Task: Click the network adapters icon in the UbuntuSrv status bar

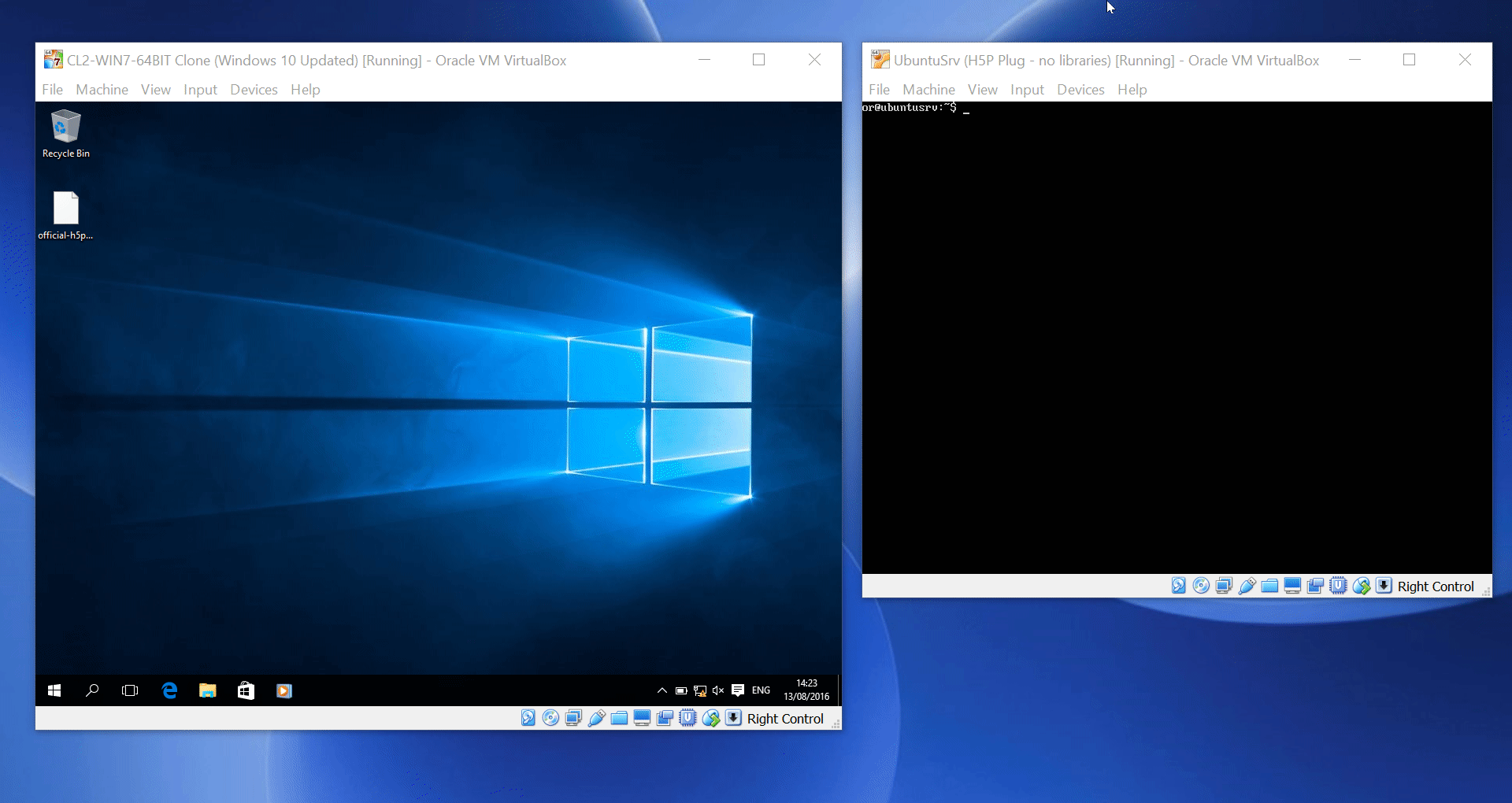Action: click(1224, 586)
